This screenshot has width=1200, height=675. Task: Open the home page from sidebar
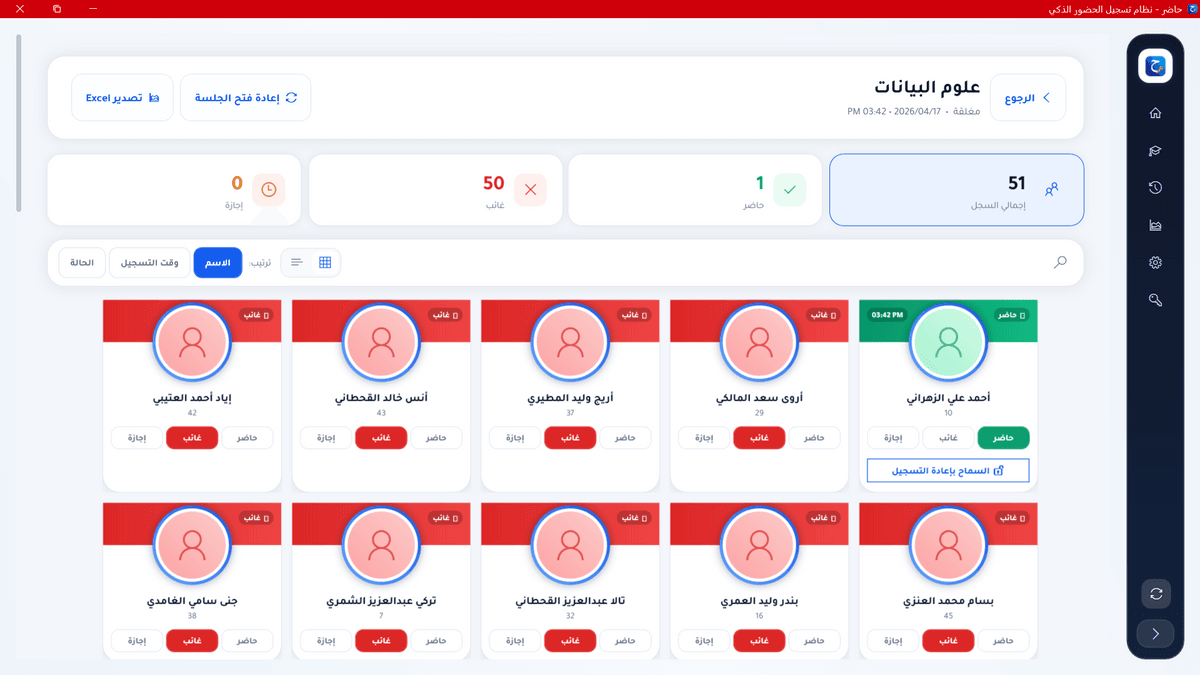click(x=1155, y=113)
